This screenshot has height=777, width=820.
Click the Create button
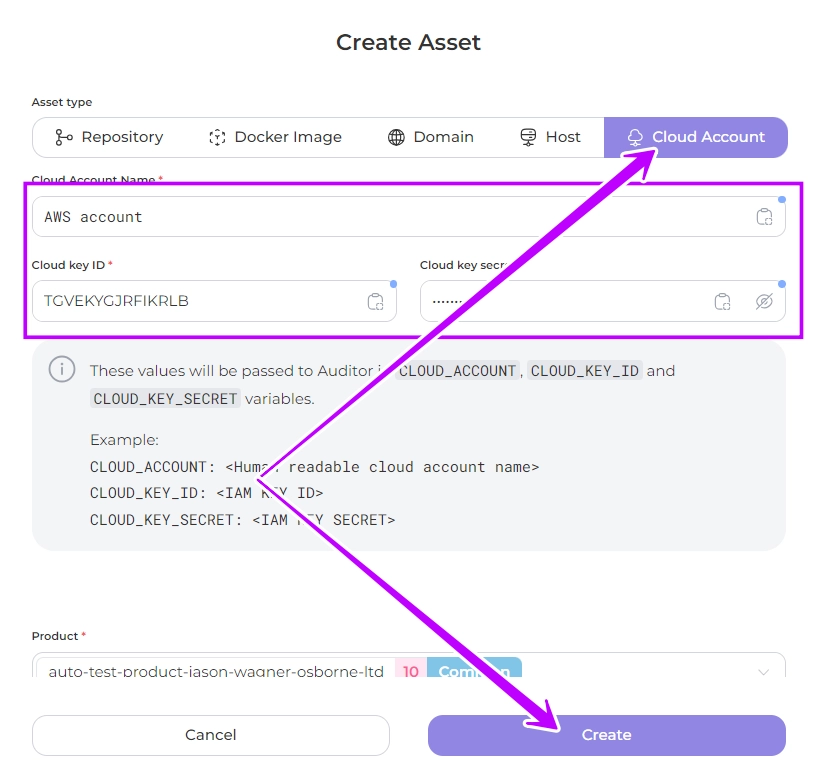(x=607, y=735)
